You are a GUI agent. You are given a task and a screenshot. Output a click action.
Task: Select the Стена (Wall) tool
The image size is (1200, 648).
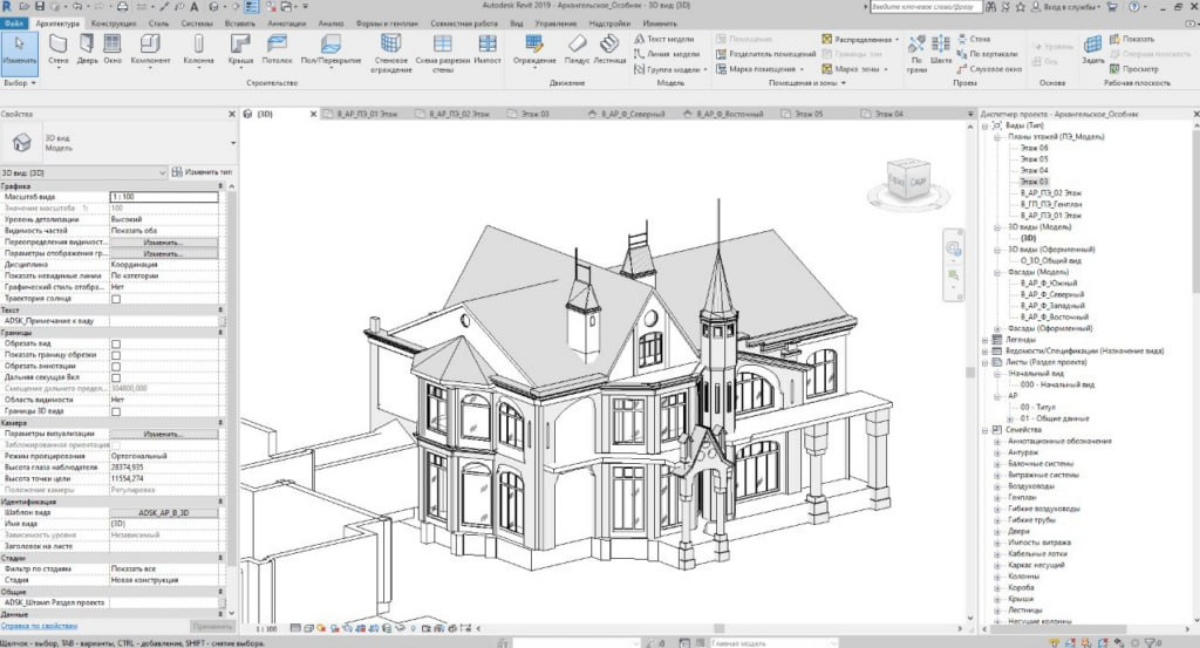pyautogui.click(x=59, y=49)
